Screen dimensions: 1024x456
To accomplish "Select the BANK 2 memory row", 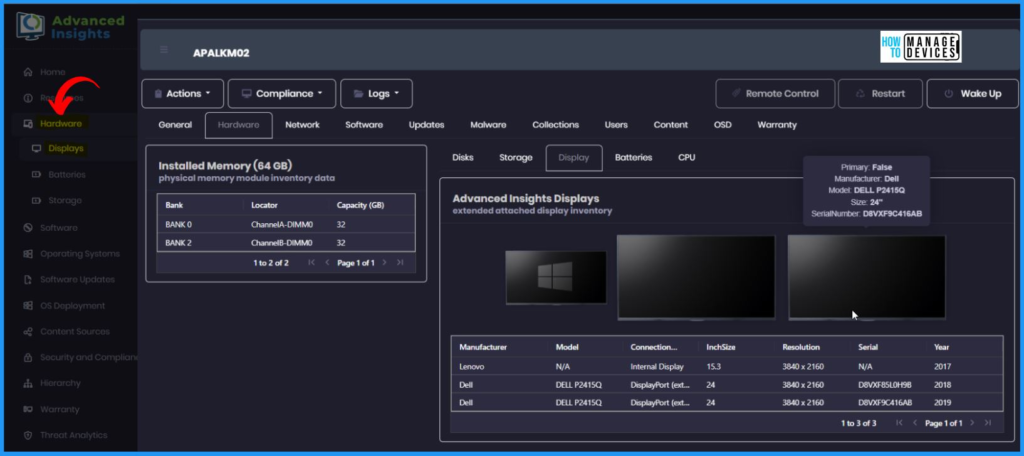I will pos(286,242).
